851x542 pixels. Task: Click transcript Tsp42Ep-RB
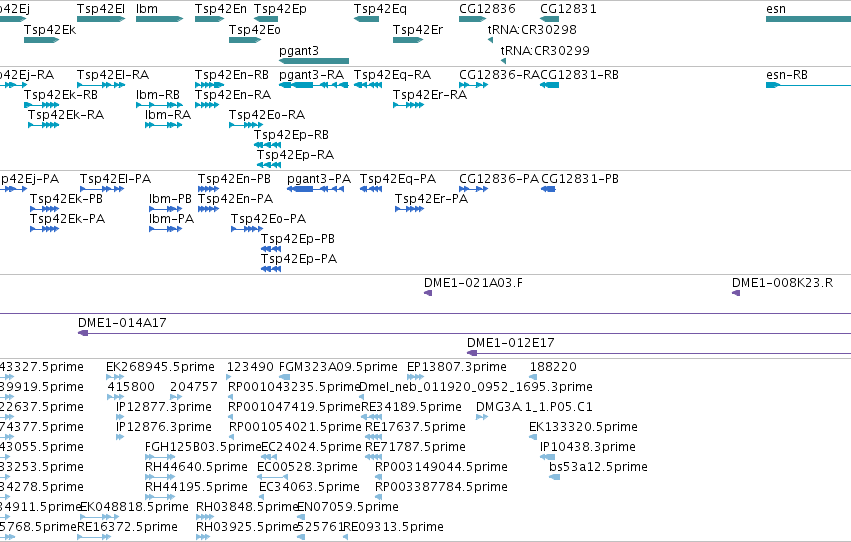click(x=268, y=145)
